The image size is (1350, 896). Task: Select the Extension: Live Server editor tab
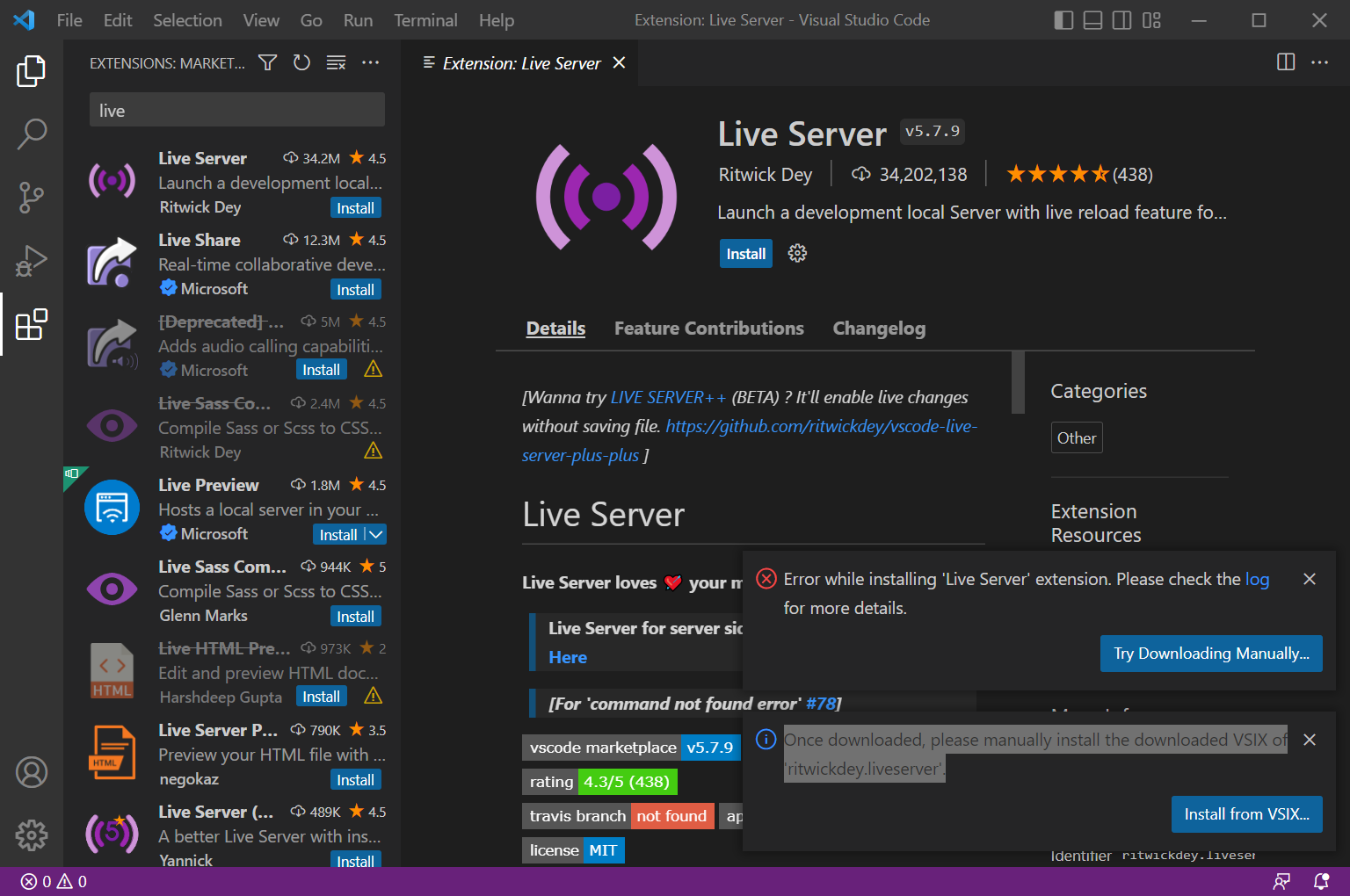coord(521,62)
